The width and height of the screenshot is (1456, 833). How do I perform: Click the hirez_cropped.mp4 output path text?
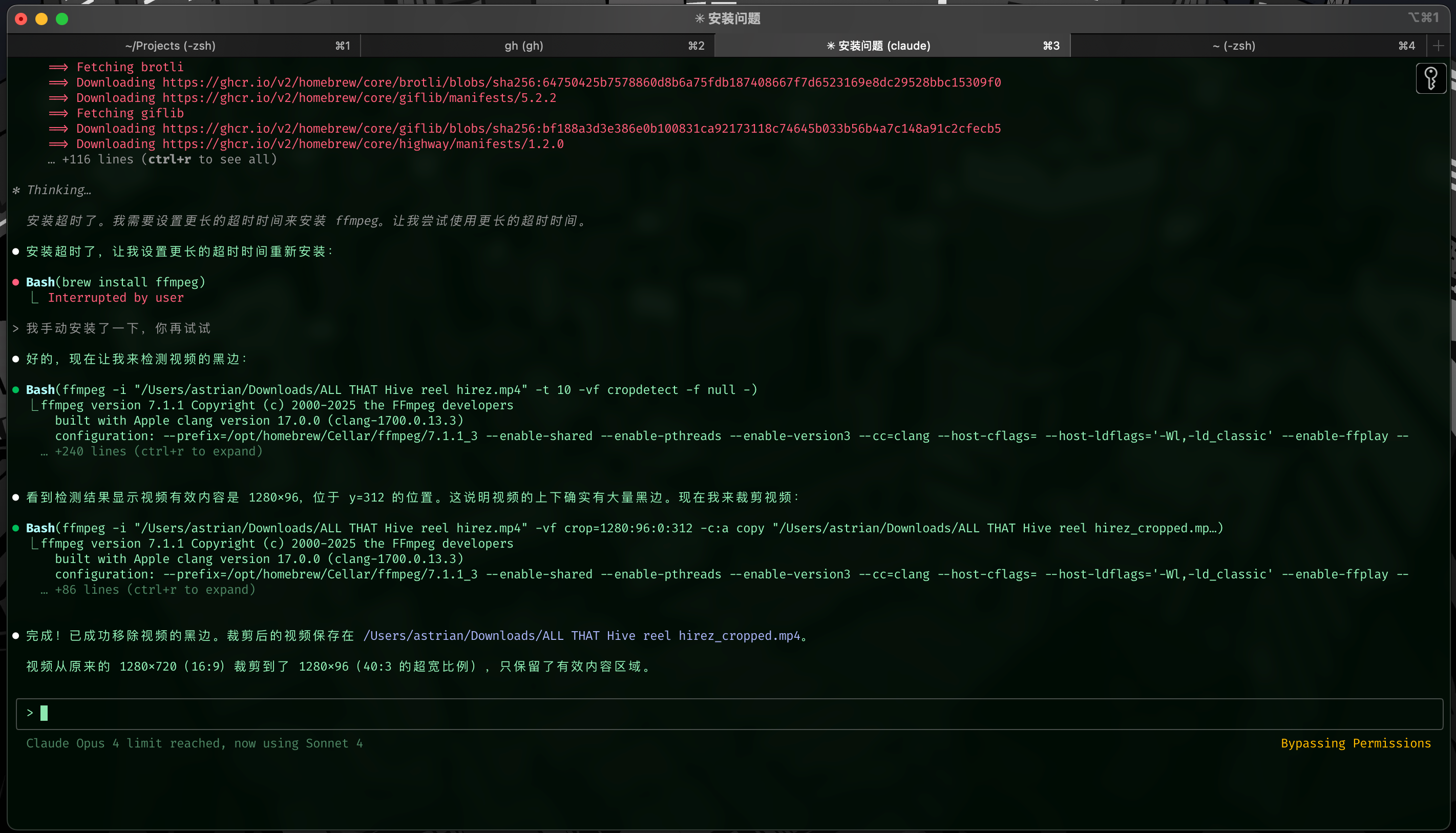(582, 636)
